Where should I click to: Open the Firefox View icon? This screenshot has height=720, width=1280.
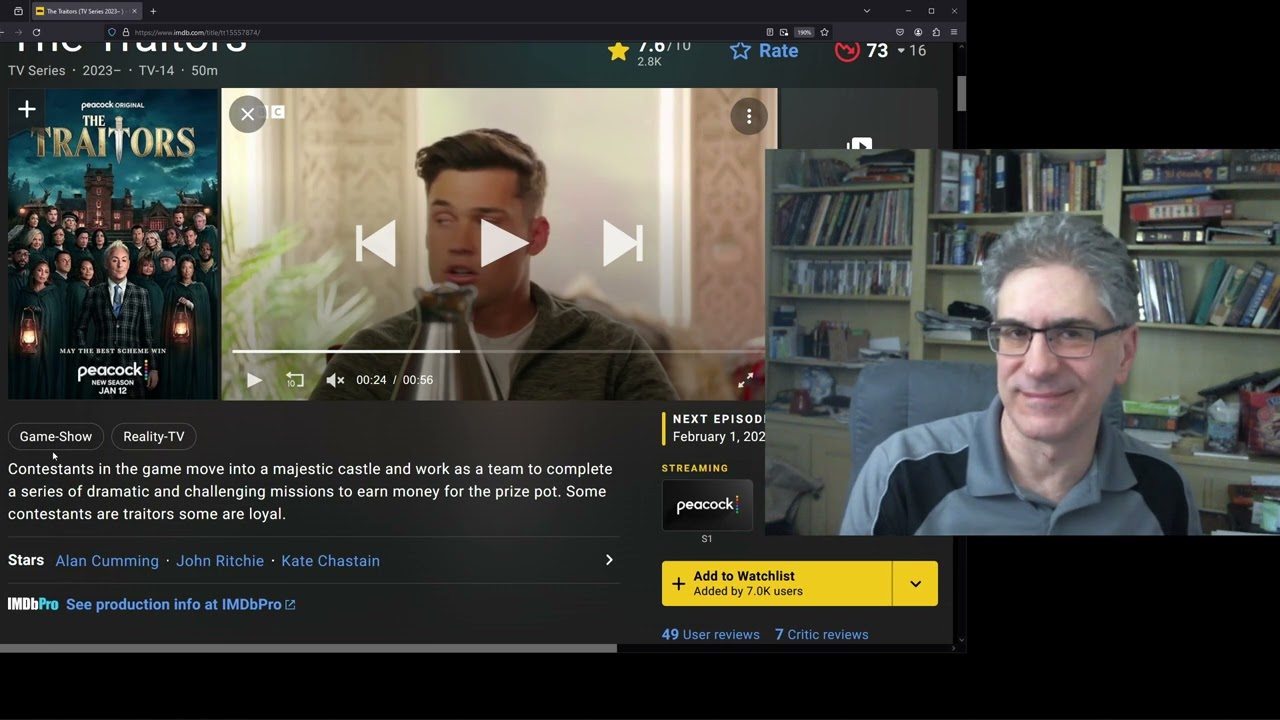18,11
